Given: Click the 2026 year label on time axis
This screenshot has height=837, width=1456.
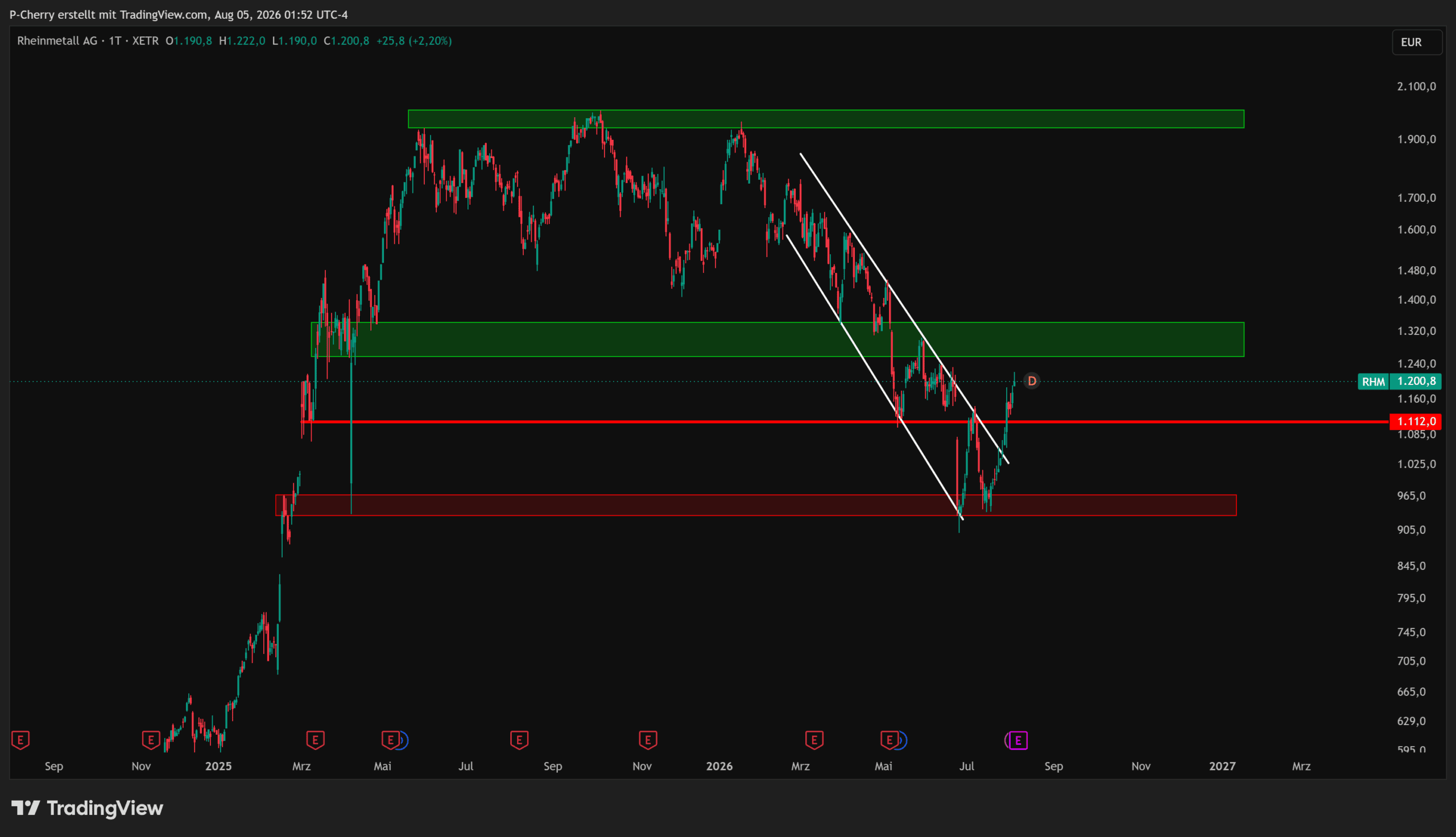Looking at the screenshot, I should tap(719, 766).
